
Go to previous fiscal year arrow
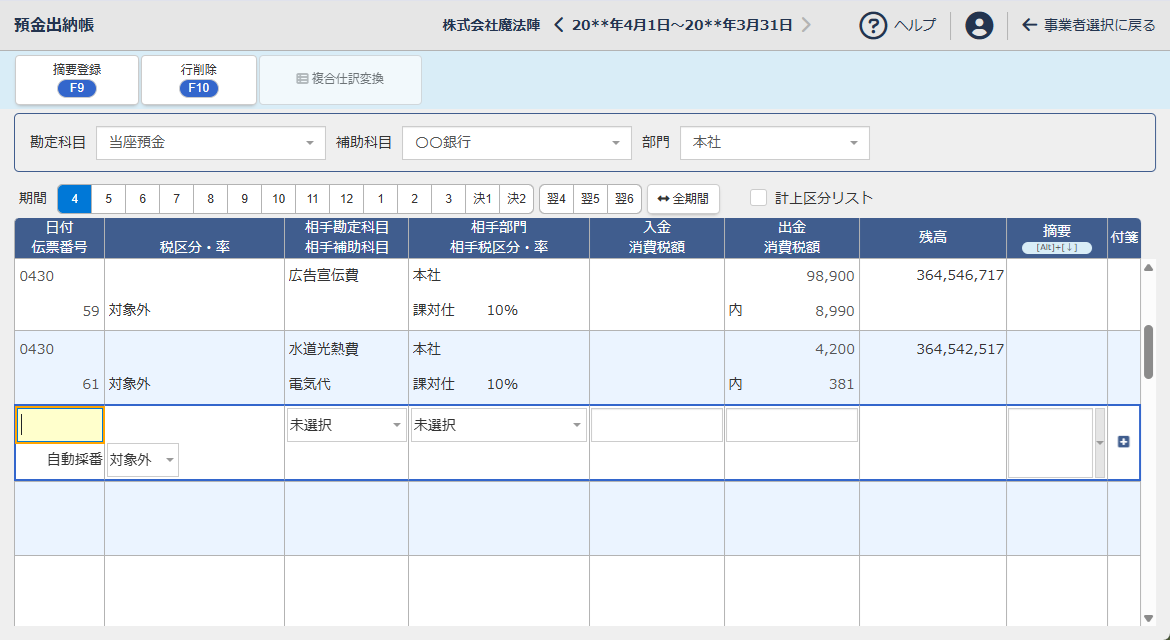pos(559,25)
